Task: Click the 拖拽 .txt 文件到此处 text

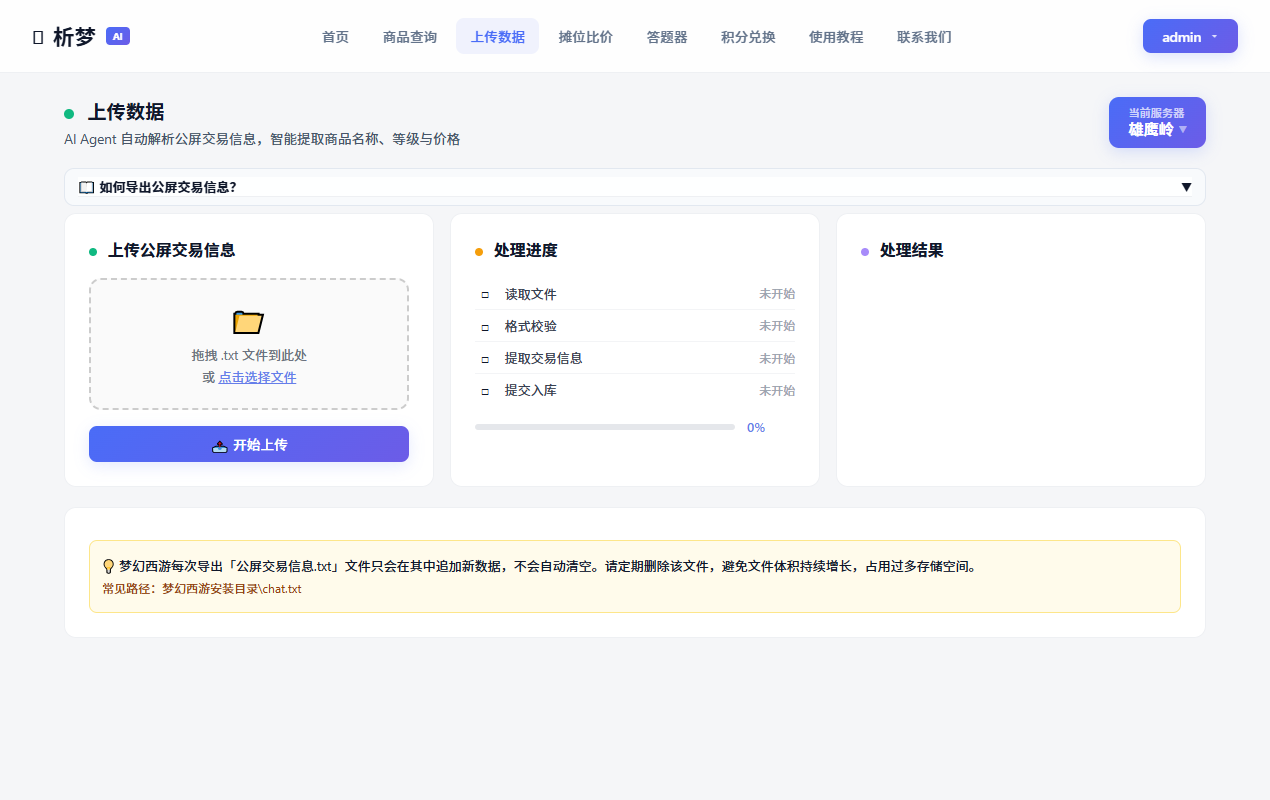Action: click(249, 355)
